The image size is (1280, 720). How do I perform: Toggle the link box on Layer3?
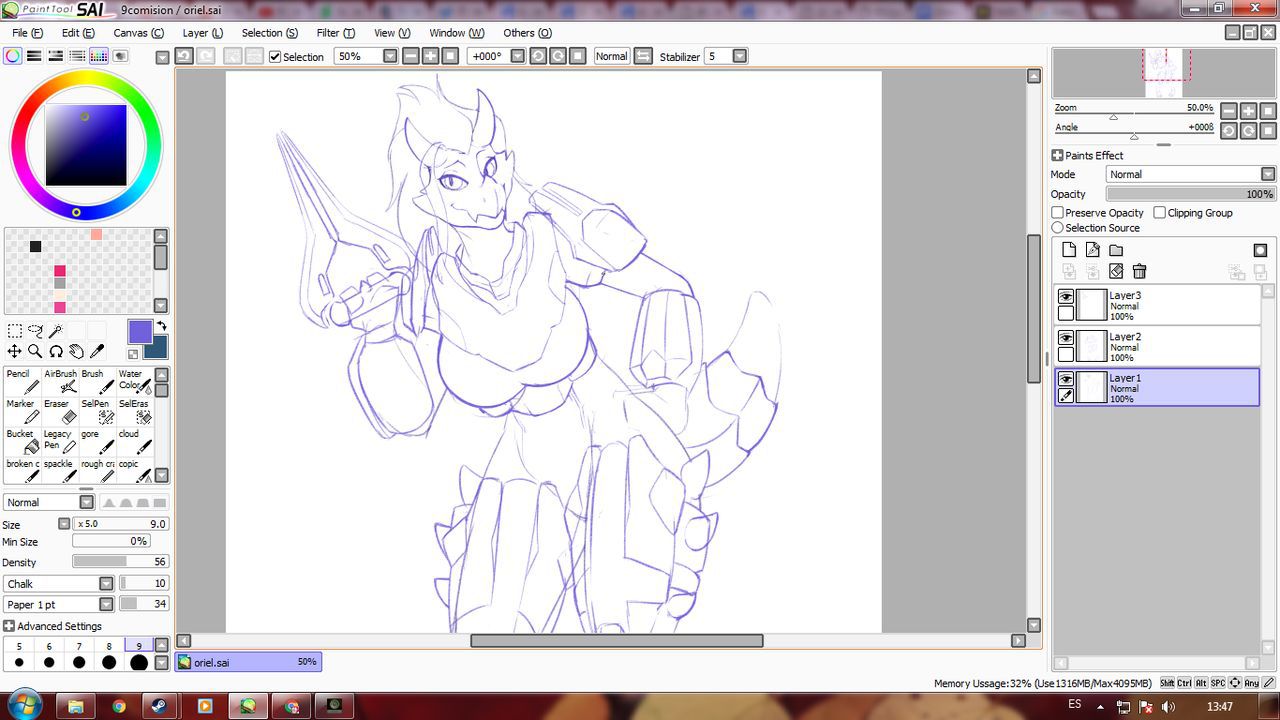pos(1066,313)
